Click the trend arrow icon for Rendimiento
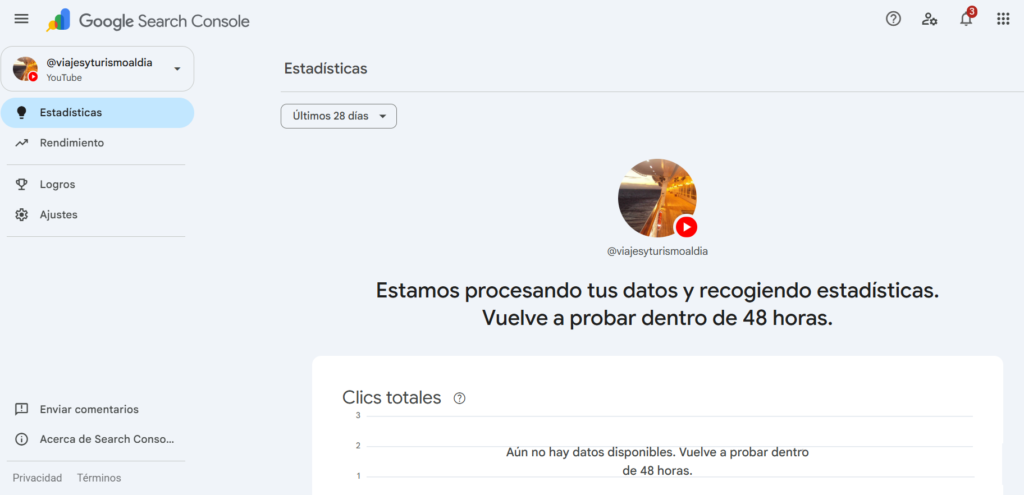This screenshot has width=1024, height=495. (22, 142)
